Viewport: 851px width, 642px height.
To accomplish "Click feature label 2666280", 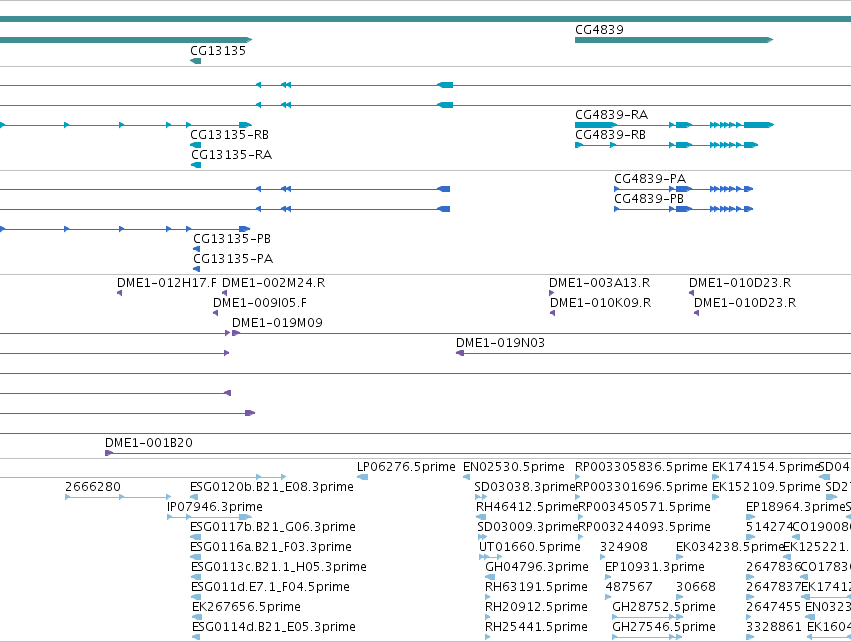I will 93,487.
